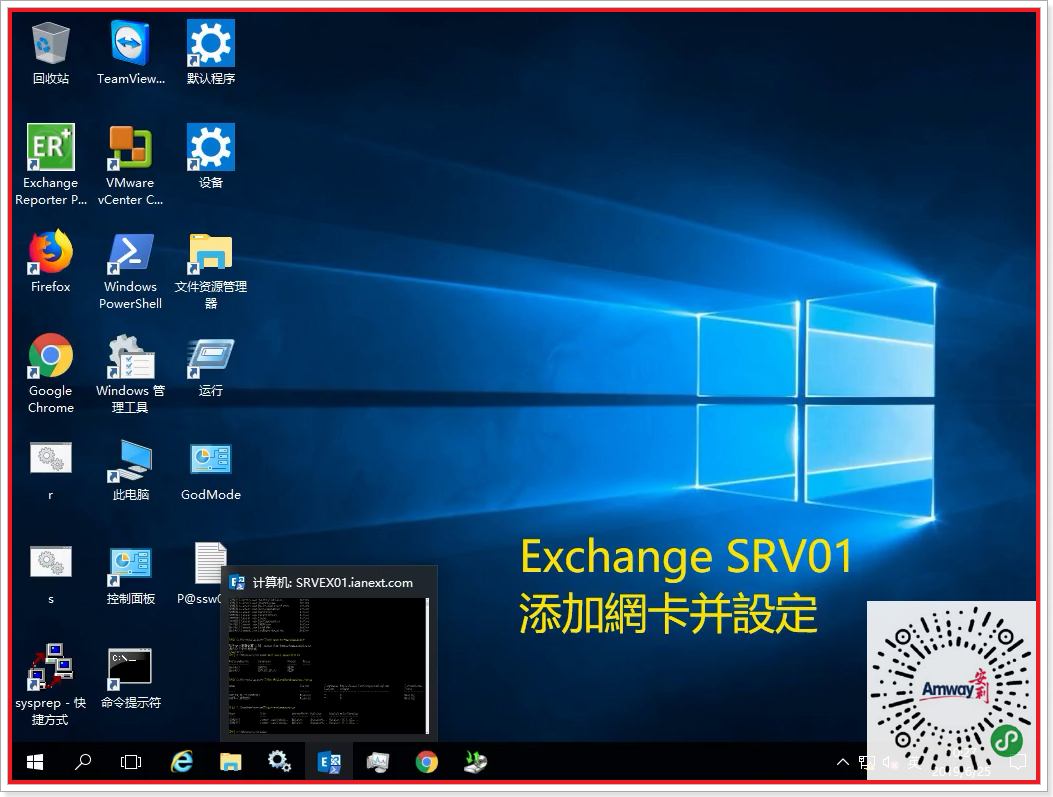Image resolution: width=1053 pixels, height=797 pixels.
Task: Open Exchange Reporter Plus shortcut
Action: pyautogui.click(x=50, y=165)
